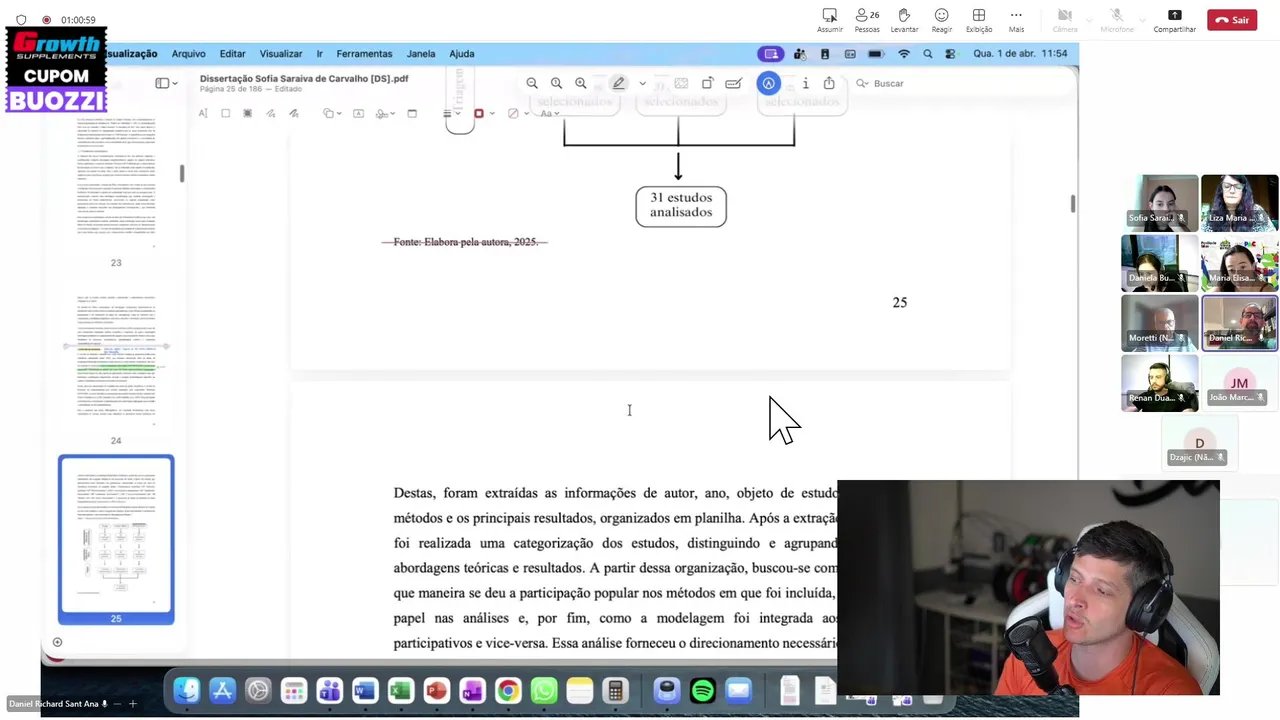Open Control Center in the menu bar

click(x=950, y=54)
